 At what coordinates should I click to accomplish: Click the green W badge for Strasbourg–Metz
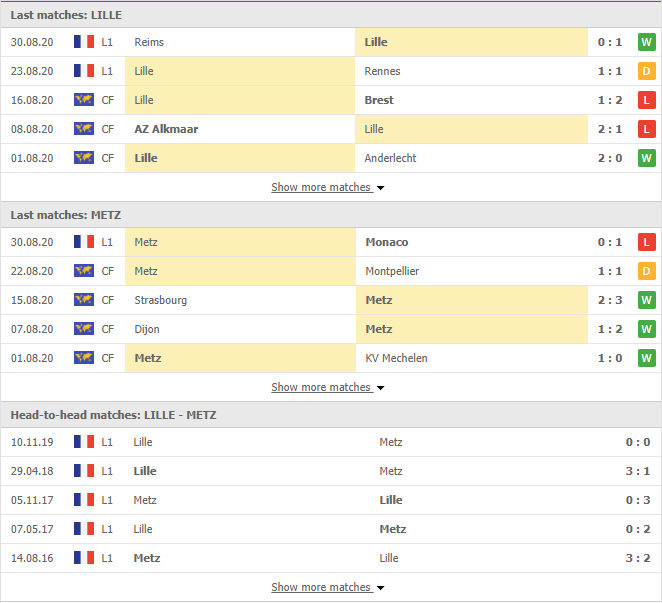(646, 300)
